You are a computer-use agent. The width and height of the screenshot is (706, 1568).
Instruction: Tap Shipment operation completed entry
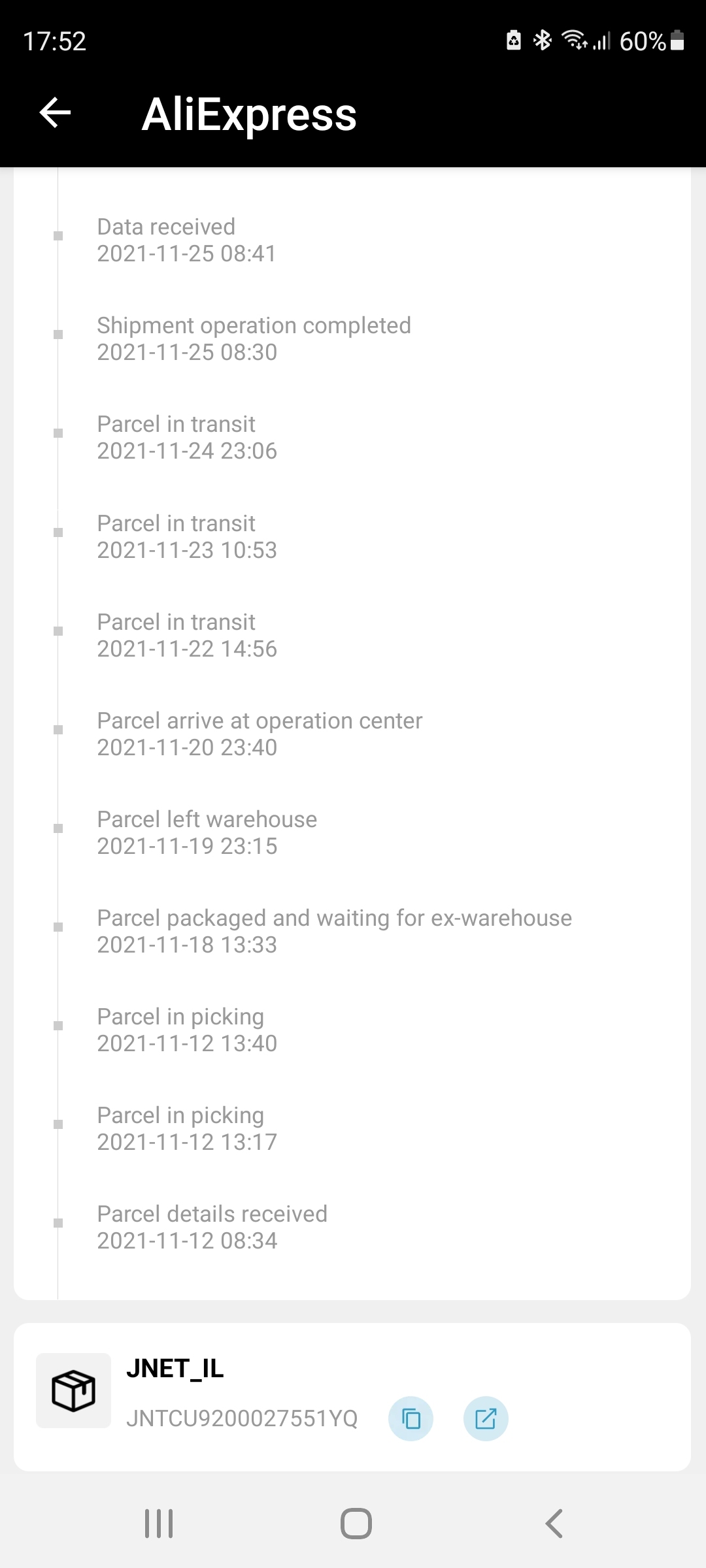click(x=254, y=338)
